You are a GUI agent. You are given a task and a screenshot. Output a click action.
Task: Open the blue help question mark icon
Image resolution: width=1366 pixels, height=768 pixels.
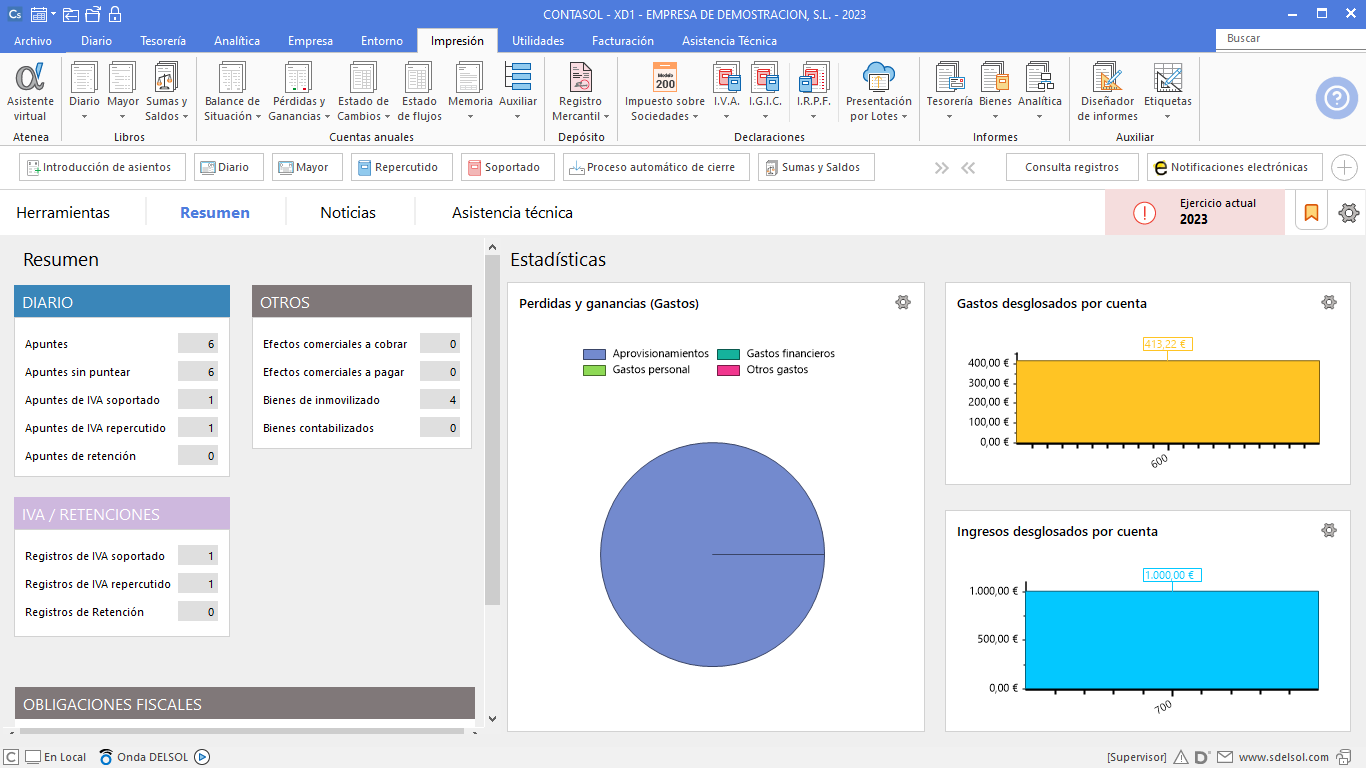coord(1336,98)
